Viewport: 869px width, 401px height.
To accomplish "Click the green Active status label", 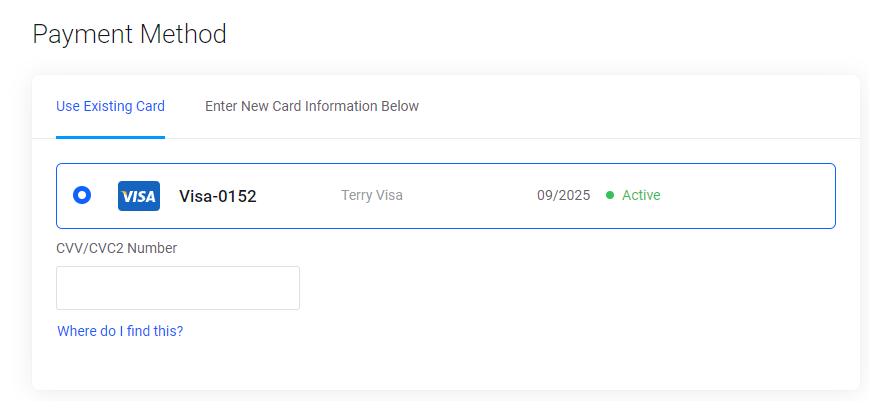I will (641, 196).
